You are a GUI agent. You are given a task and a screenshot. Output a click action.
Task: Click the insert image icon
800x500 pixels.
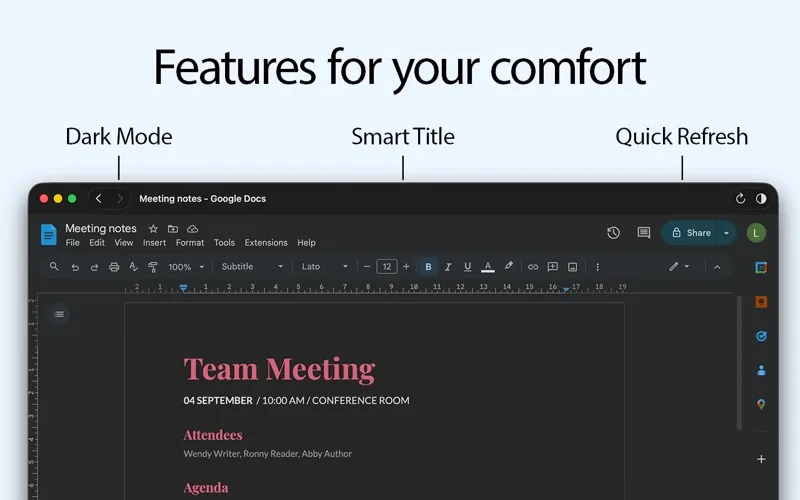(x=572, y=267)
